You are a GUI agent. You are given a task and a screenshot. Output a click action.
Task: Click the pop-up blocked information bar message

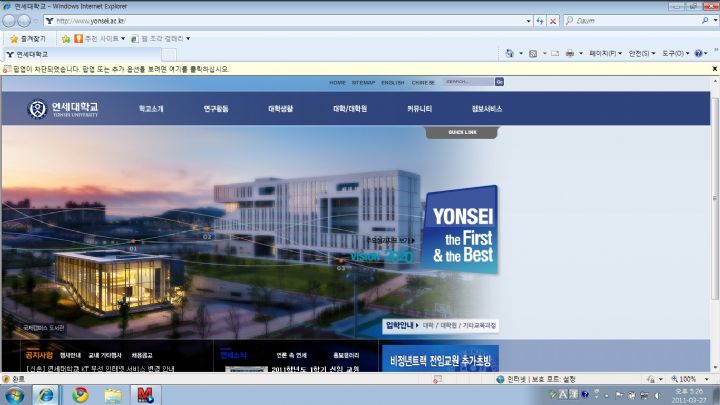tap(121, 69)
